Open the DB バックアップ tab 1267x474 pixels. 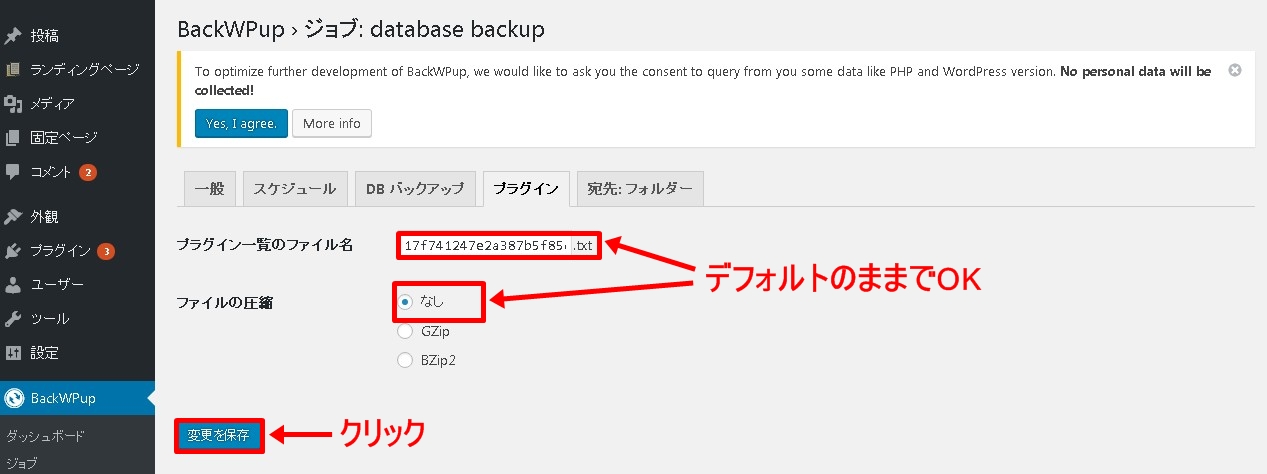coord(415,188)
